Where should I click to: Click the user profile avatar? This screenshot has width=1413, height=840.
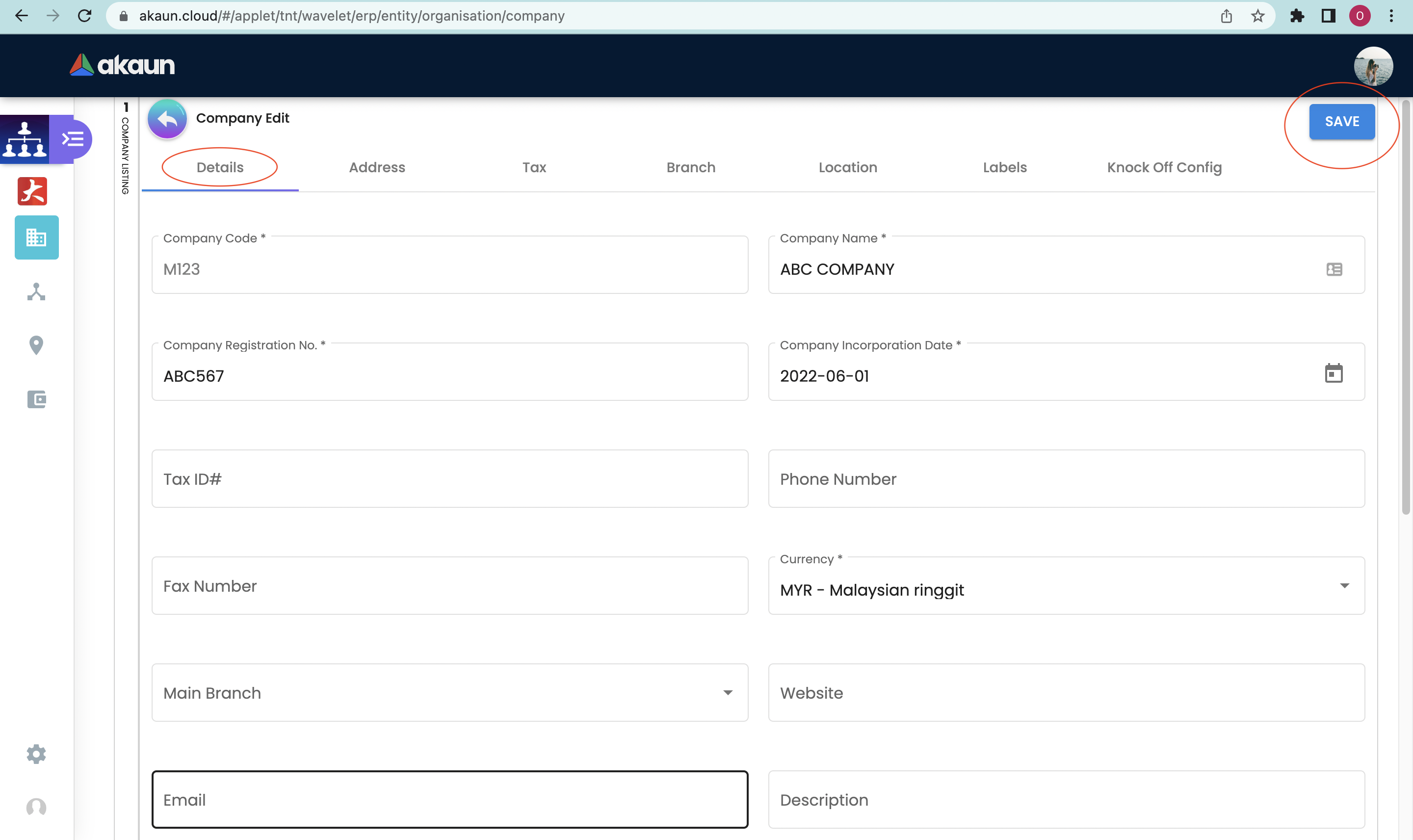coord(1373,66)
